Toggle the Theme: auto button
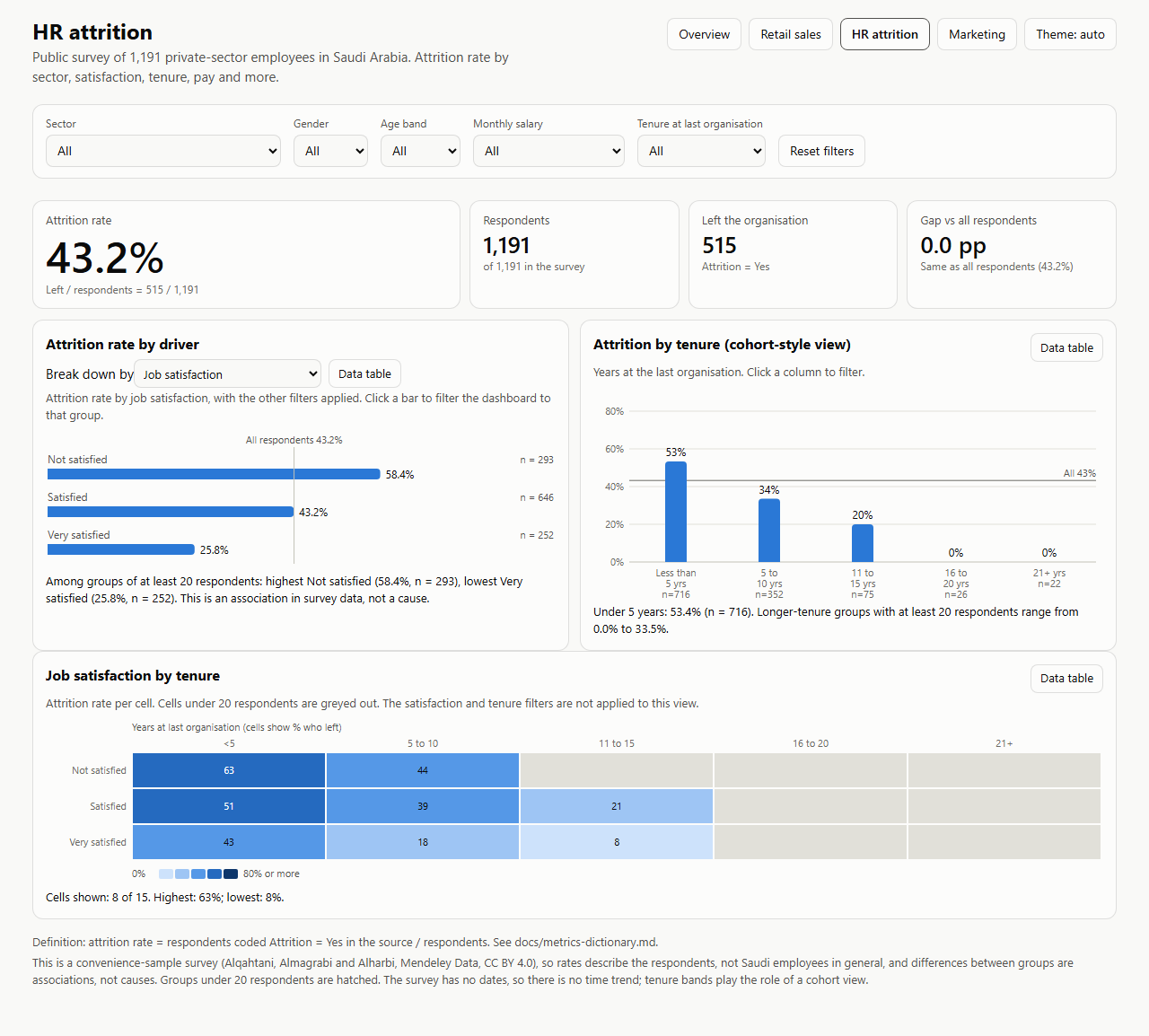1149x1036 pixels. (1070, 34)
